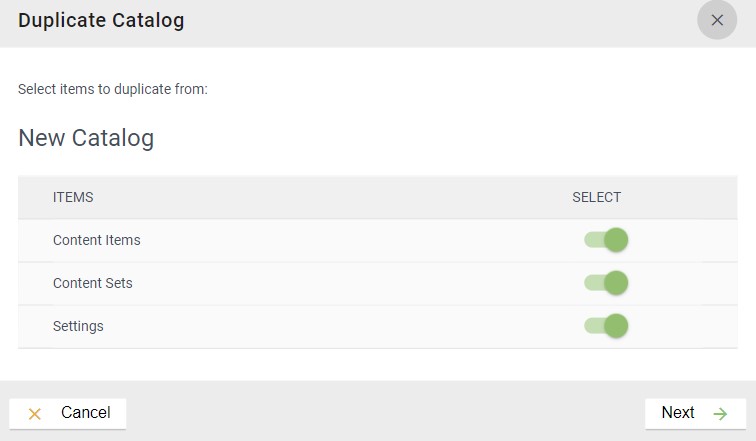Click the 'Select items to duplicate from' text
Image resolution: width=756 pixels, height=441 pixels.
(113, 90)
